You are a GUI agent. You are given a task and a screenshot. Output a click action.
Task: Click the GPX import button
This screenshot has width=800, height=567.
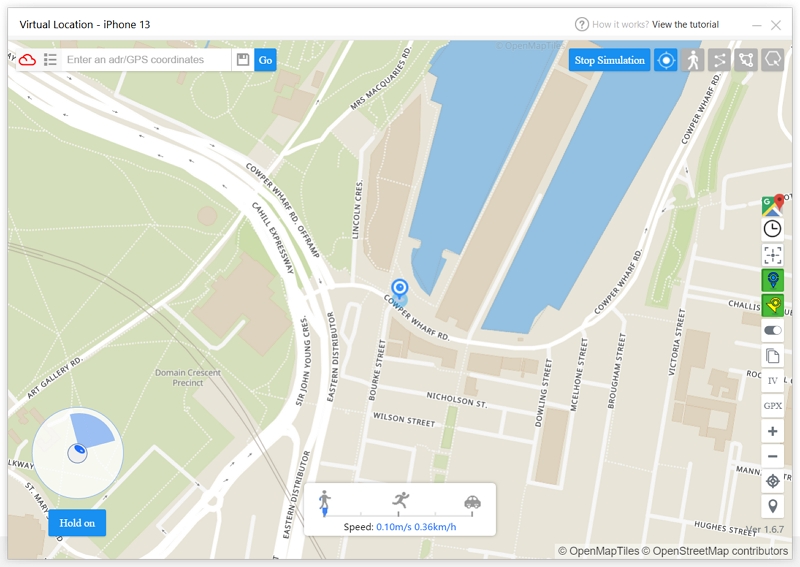point(772,406)
